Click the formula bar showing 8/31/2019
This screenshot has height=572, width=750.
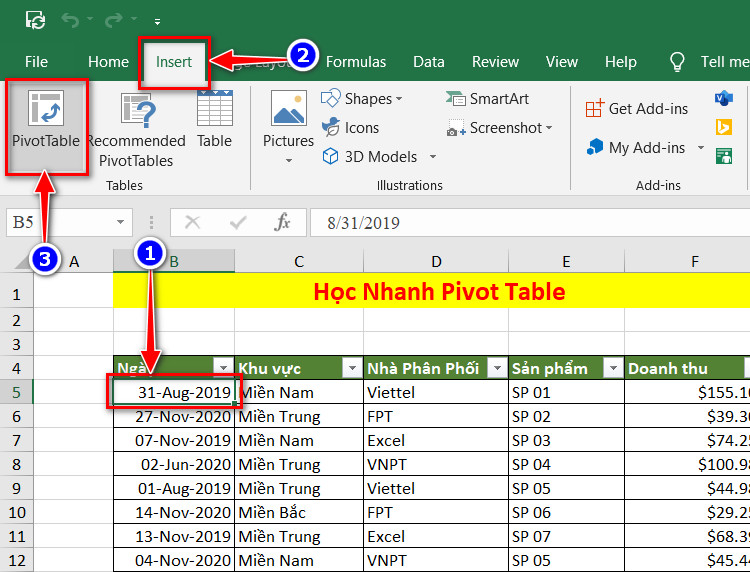529,223
